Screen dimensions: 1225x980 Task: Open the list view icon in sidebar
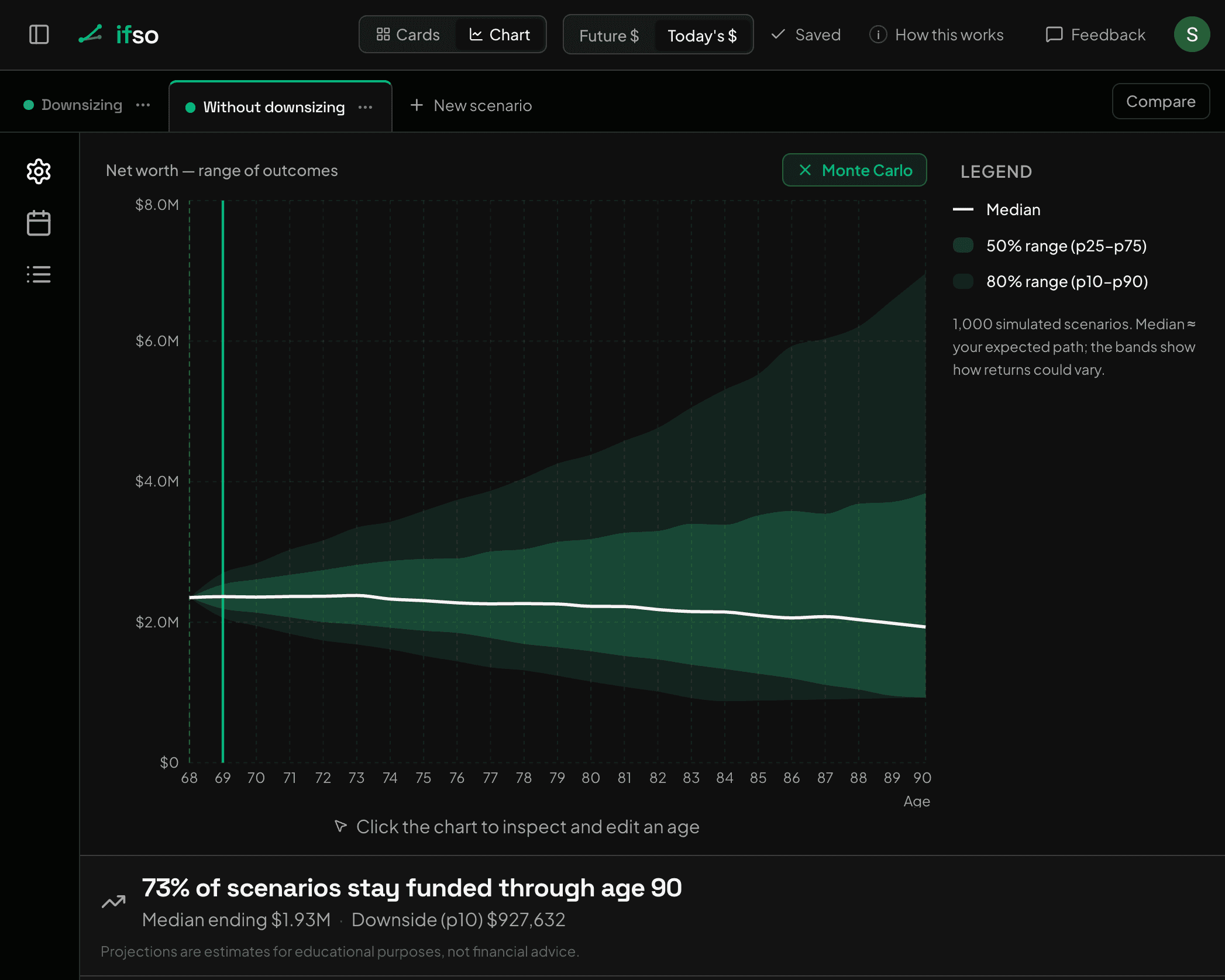click(x=39, y=274)
